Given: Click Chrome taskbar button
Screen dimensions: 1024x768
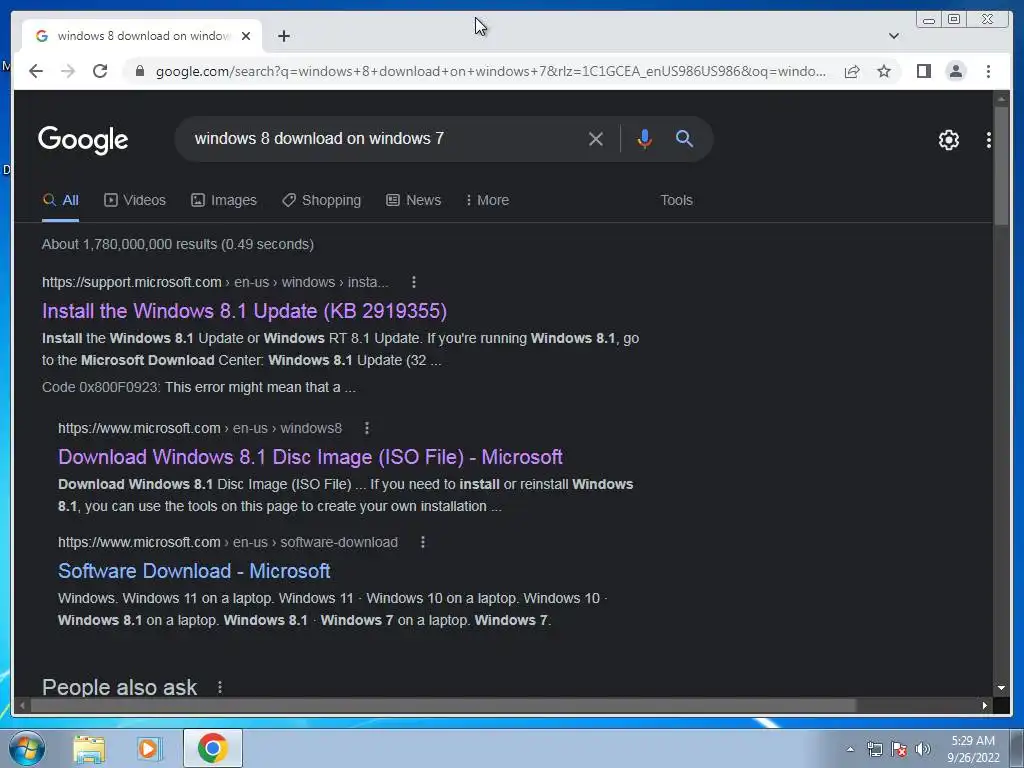Looking at the screenshot, I should (x=213, y=748).
